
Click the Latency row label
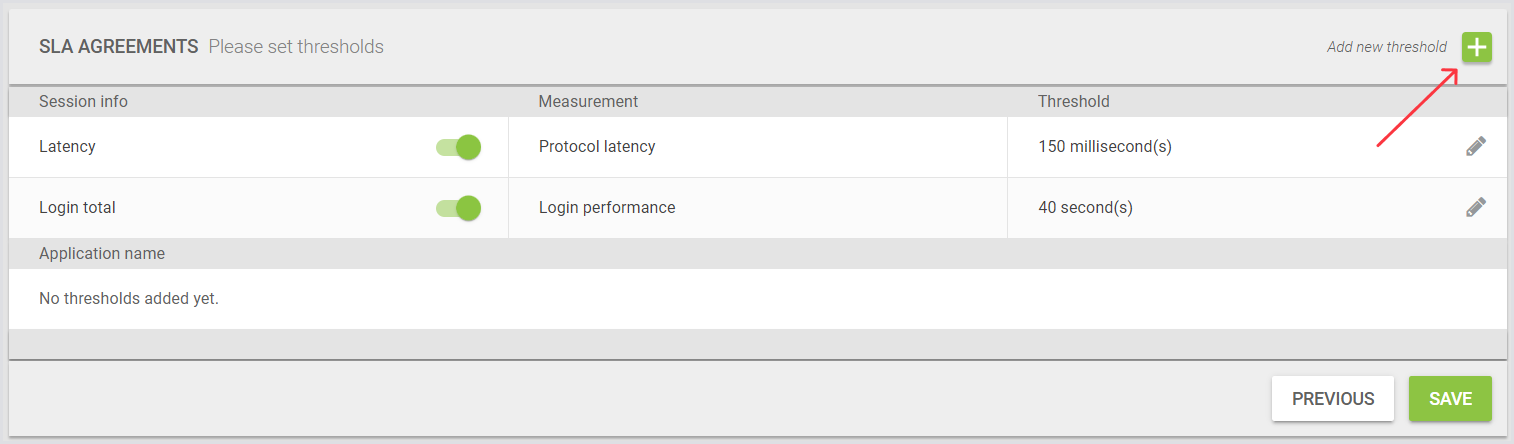(67, 147)
